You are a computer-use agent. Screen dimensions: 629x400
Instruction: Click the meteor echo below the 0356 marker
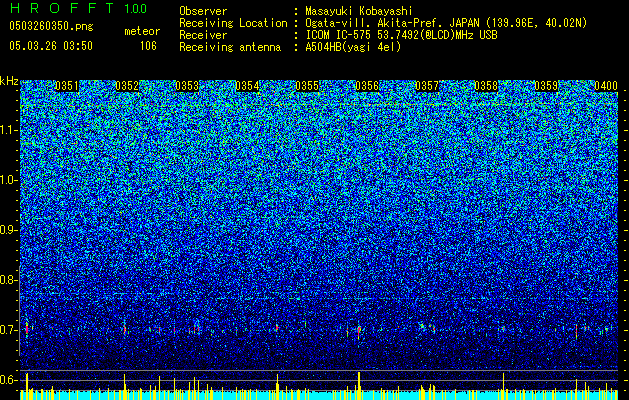click(359, 331)
